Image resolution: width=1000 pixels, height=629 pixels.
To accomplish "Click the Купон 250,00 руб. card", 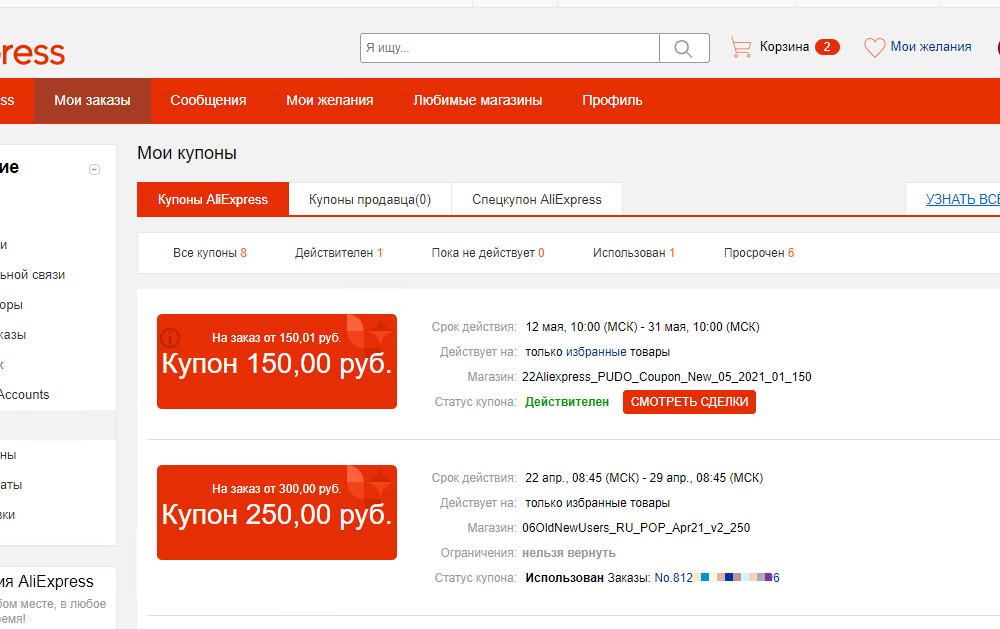I will coord(277,513).
